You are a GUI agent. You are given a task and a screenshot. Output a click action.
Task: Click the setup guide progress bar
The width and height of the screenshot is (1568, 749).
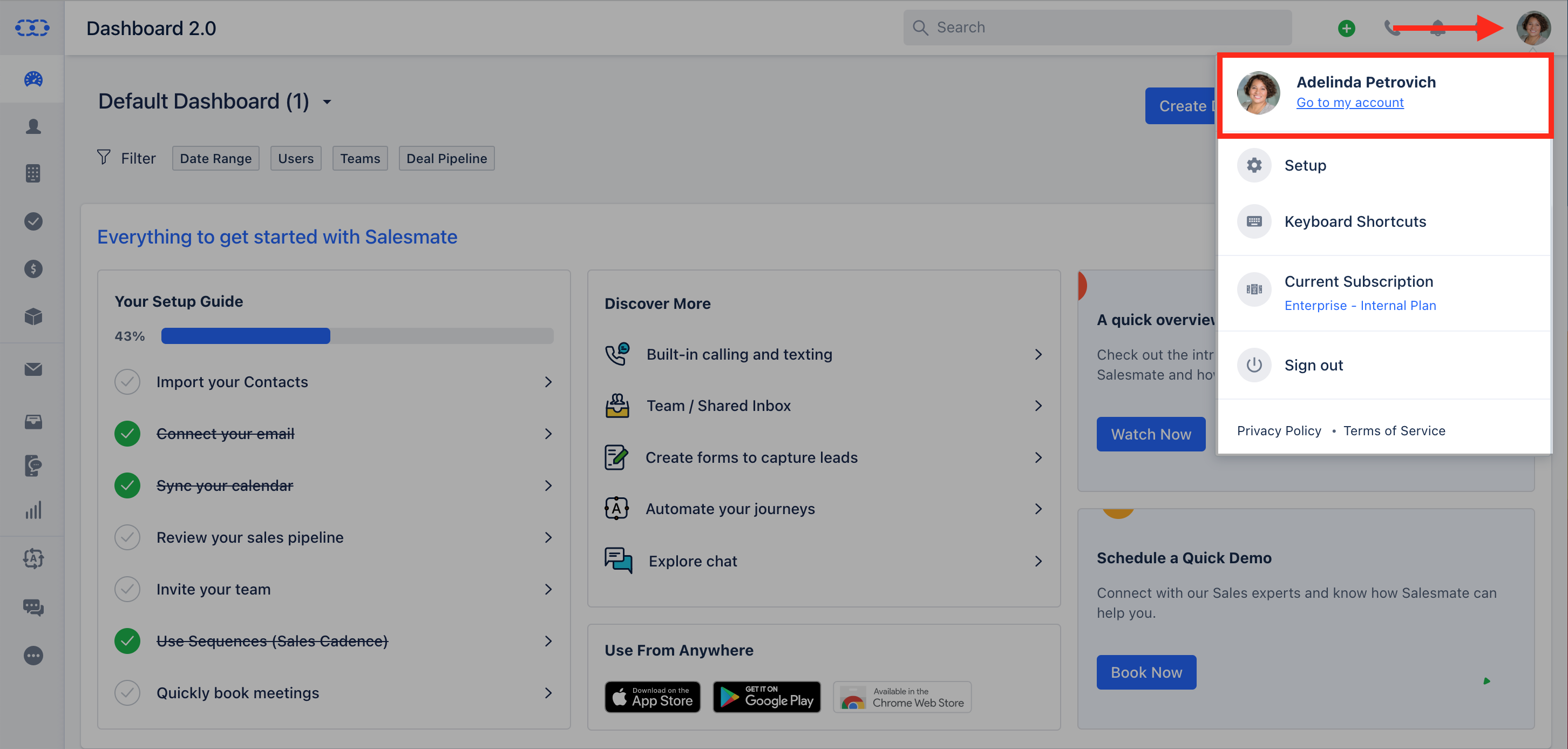[x=357, y=336]
